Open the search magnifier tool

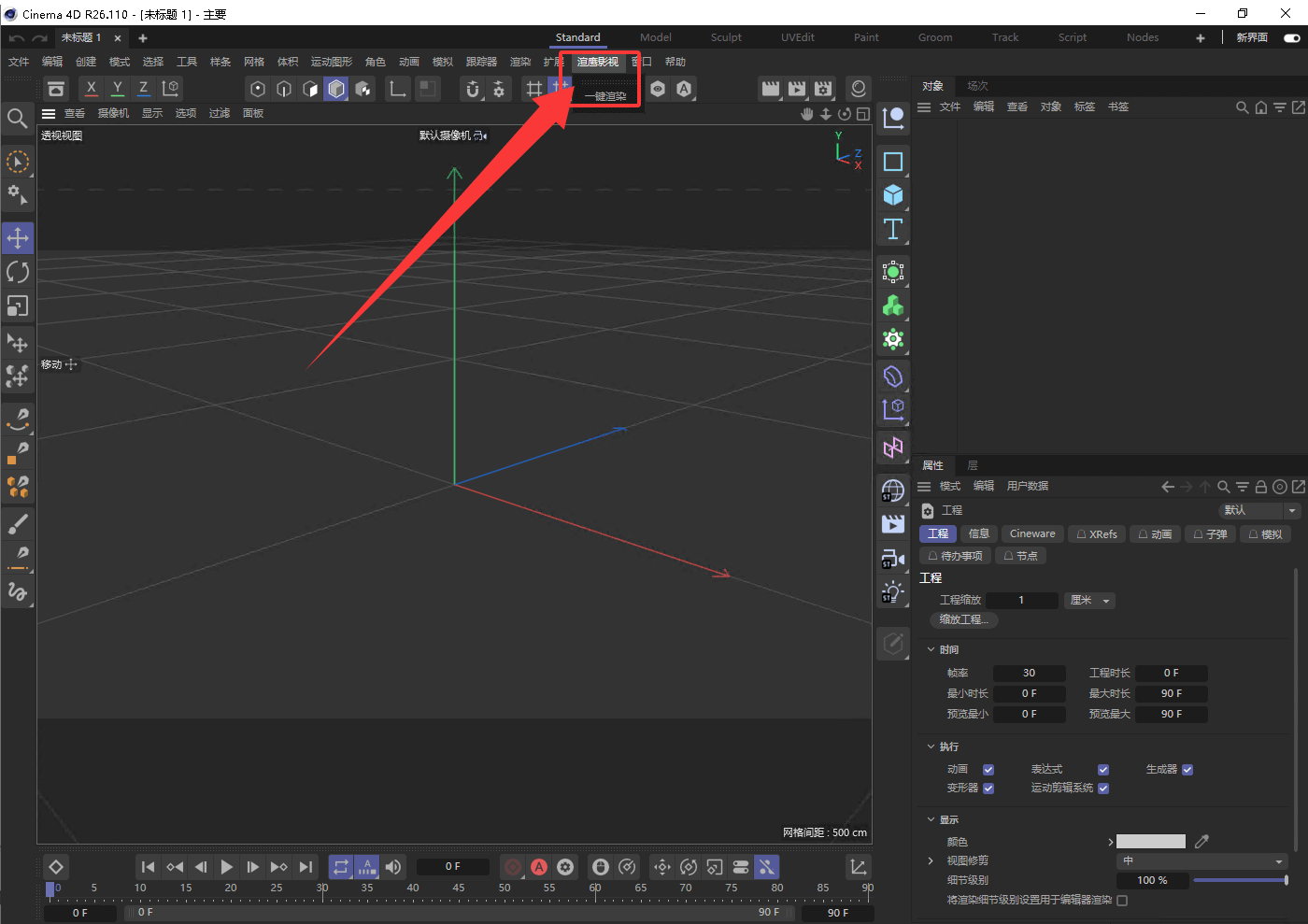17,118
